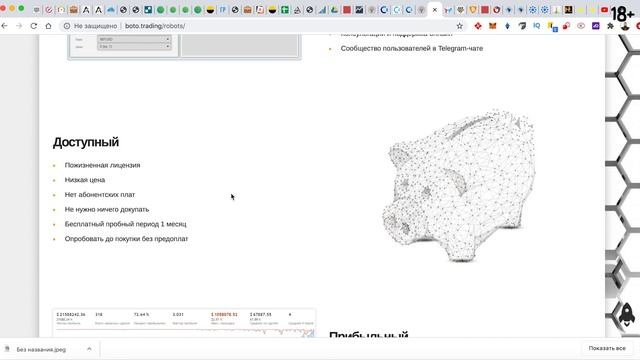The width and height of the screenshot is (640, 360).
Task: Switch to the yellow shield tab
Action: [x=473, y=10]
